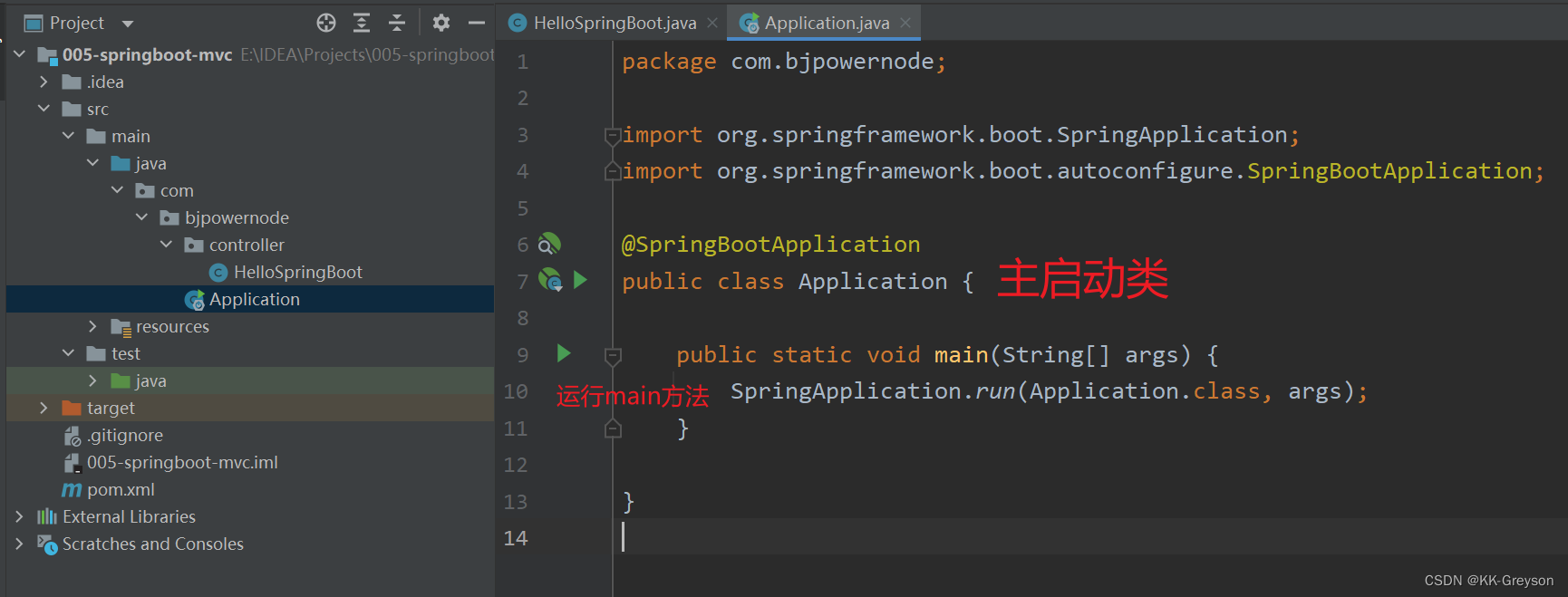Viewport: 1568px width, 597px height.
Task: Collapse the test folder
Action: tap(68, 353)
